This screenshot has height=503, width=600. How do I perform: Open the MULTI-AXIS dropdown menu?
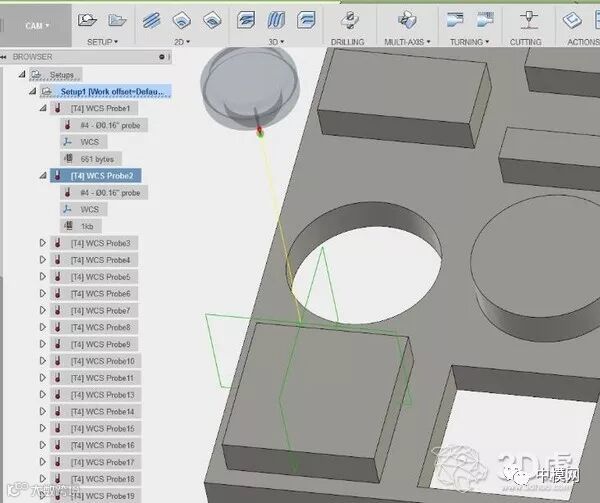point(407,42)
